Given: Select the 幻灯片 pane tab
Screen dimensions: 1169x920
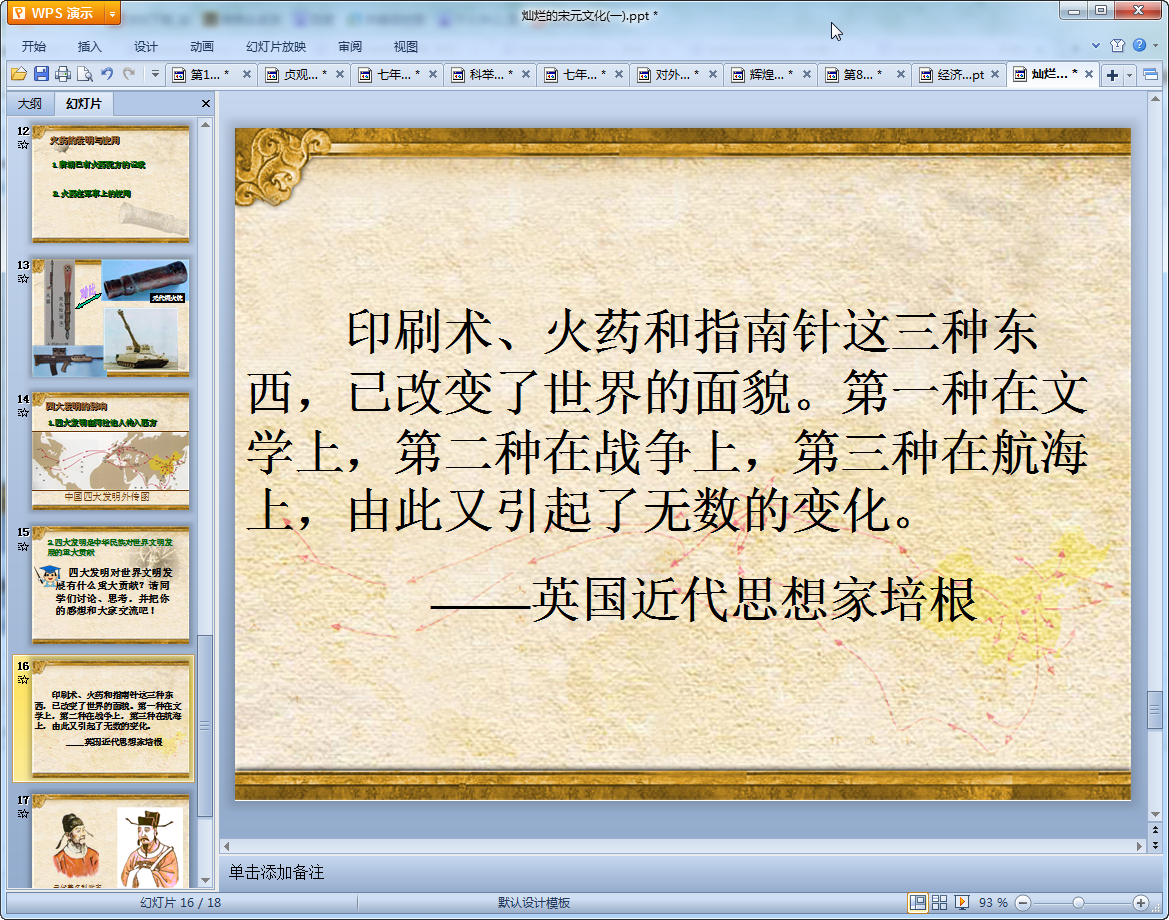Looking at the screenshot, I should click(x=84, y=104).
